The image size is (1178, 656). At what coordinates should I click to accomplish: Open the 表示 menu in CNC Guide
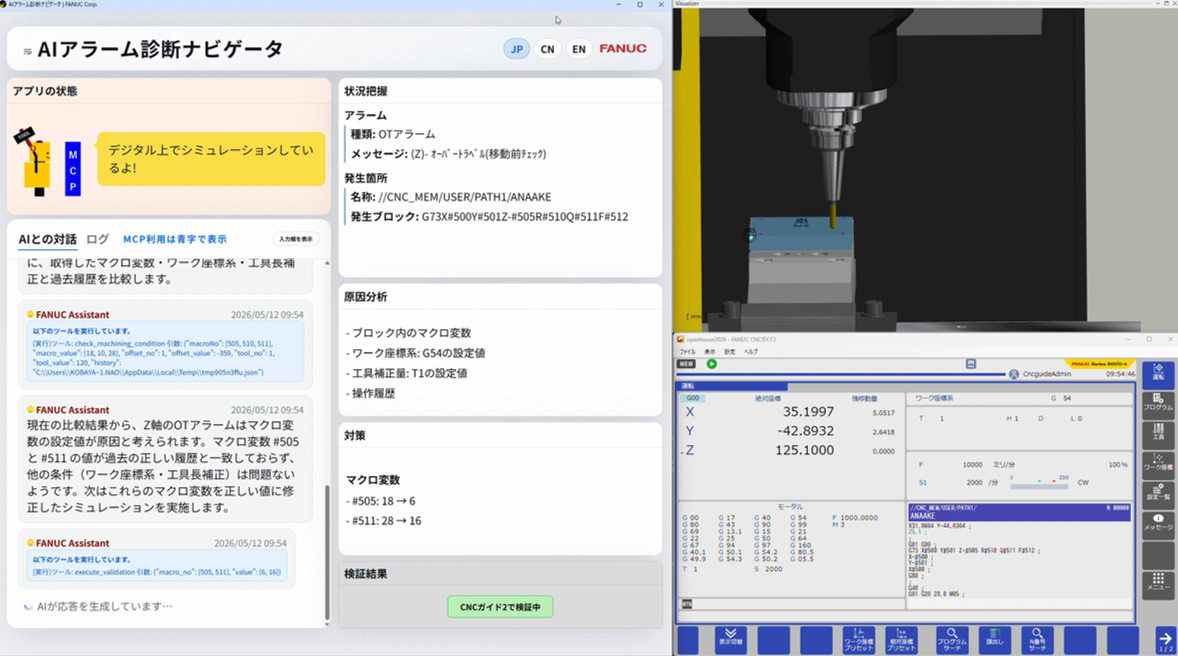tap(709, 352)
